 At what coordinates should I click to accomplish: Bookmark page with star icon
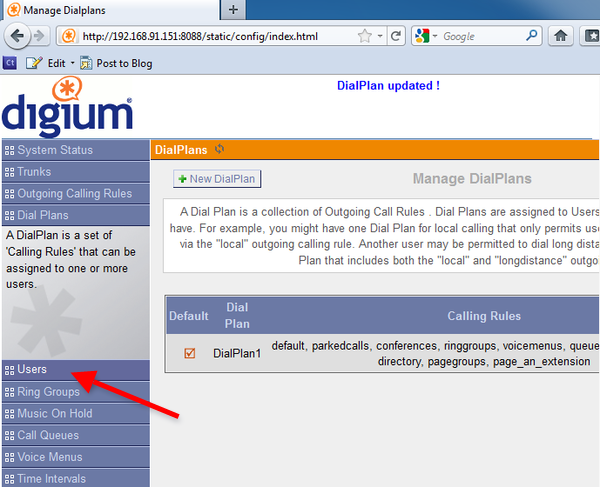pyautogui.click(x=365, y=36)
